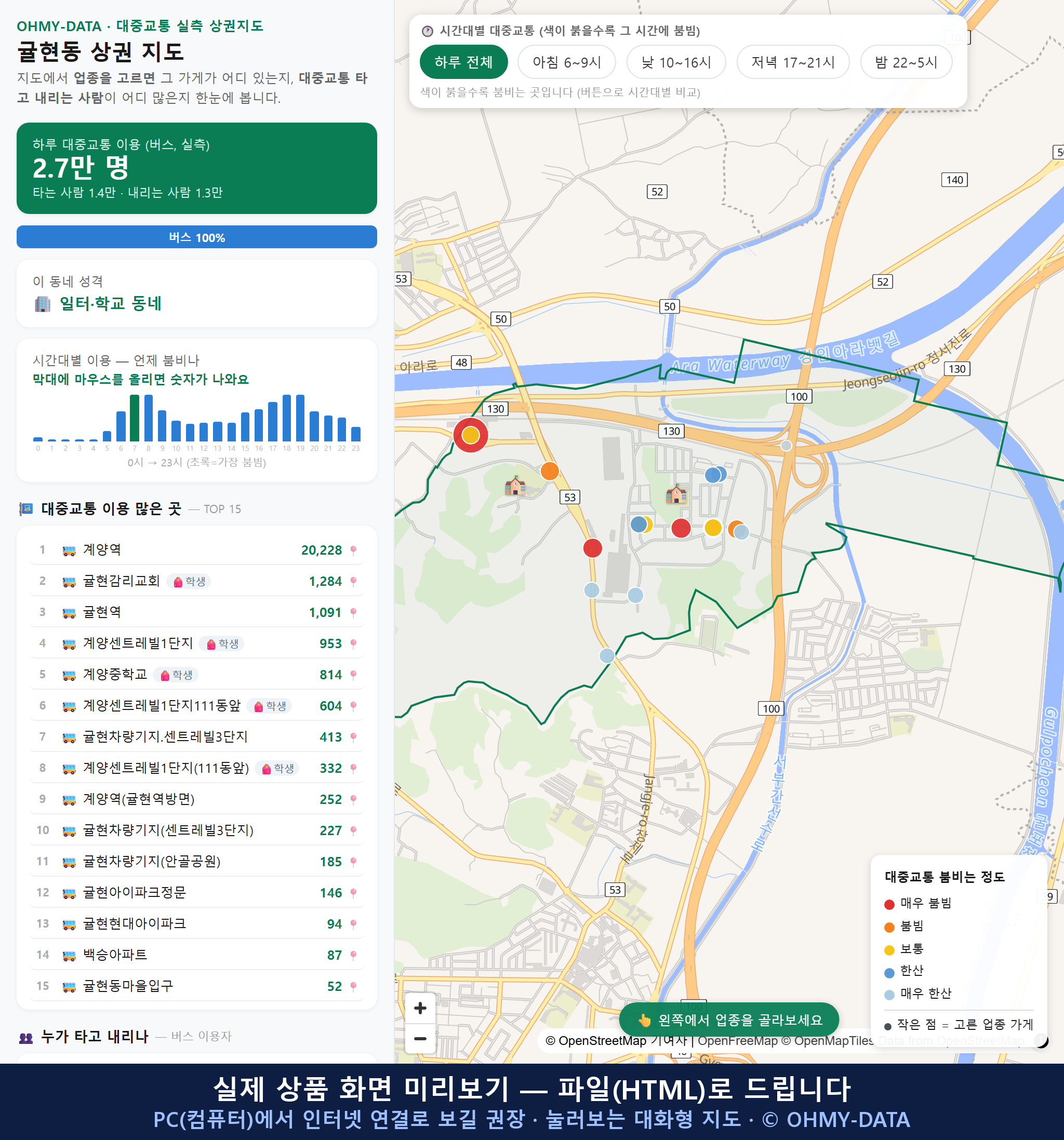Select the 귤현차량기지(안골공원) list row
This screenshot has width=1064, height=1140.
(197, 861)
